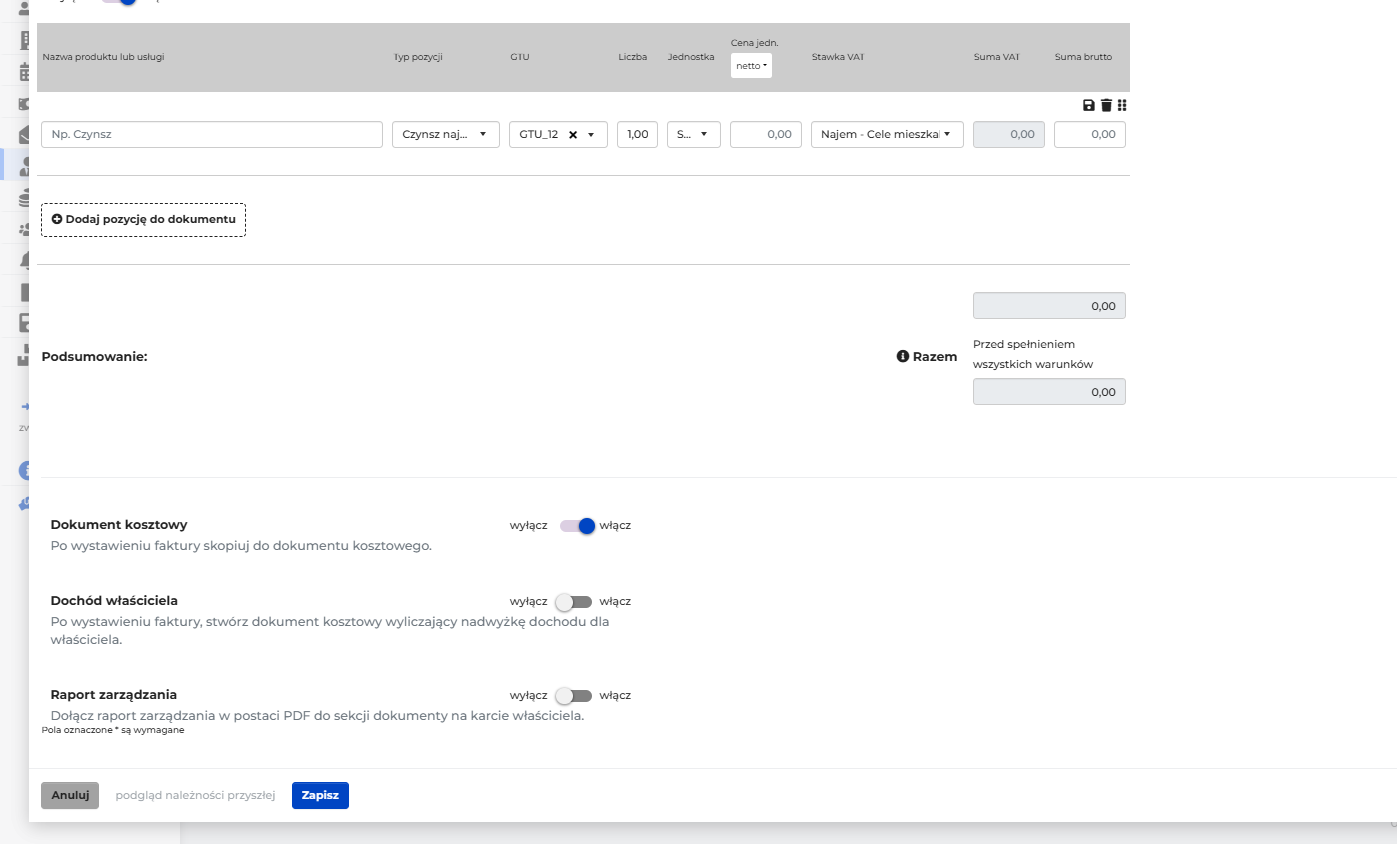This screenshot has width=1397, height=844.
Task: Click the Typ pozycji column header
Action: (x=418, y=57)
